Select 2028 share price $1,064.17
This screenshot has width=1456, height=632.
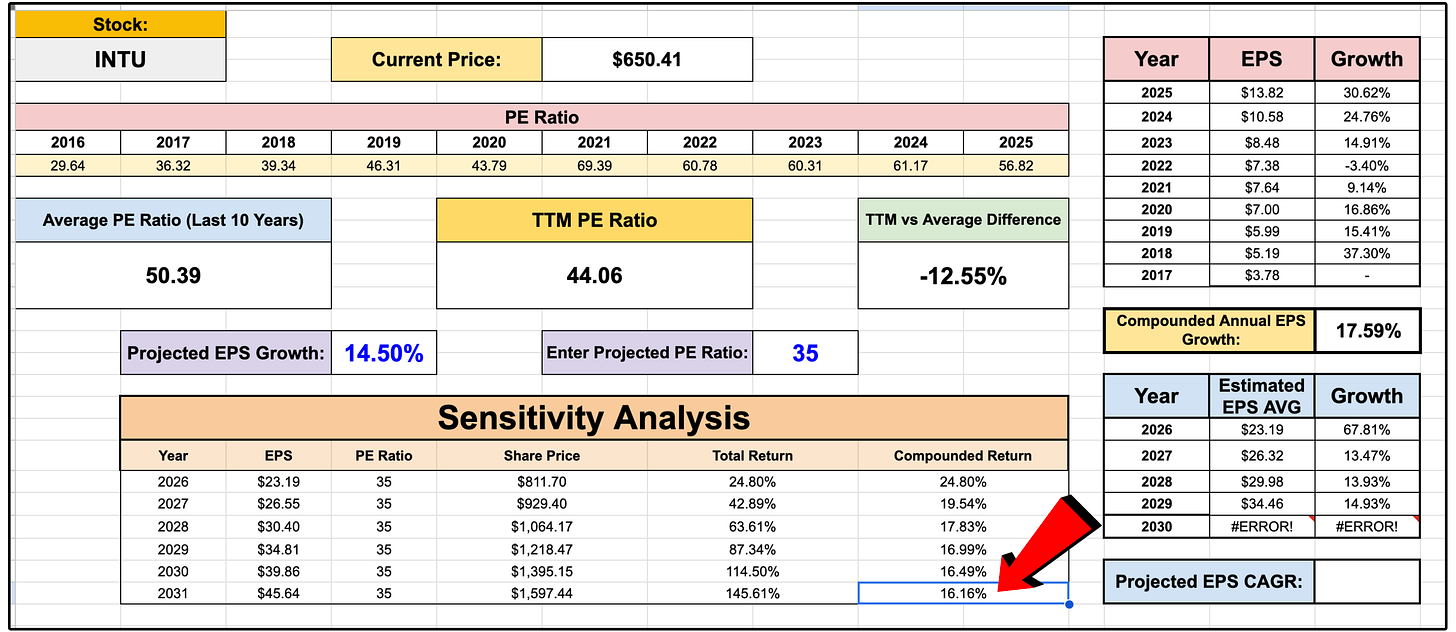click(542, 526)
